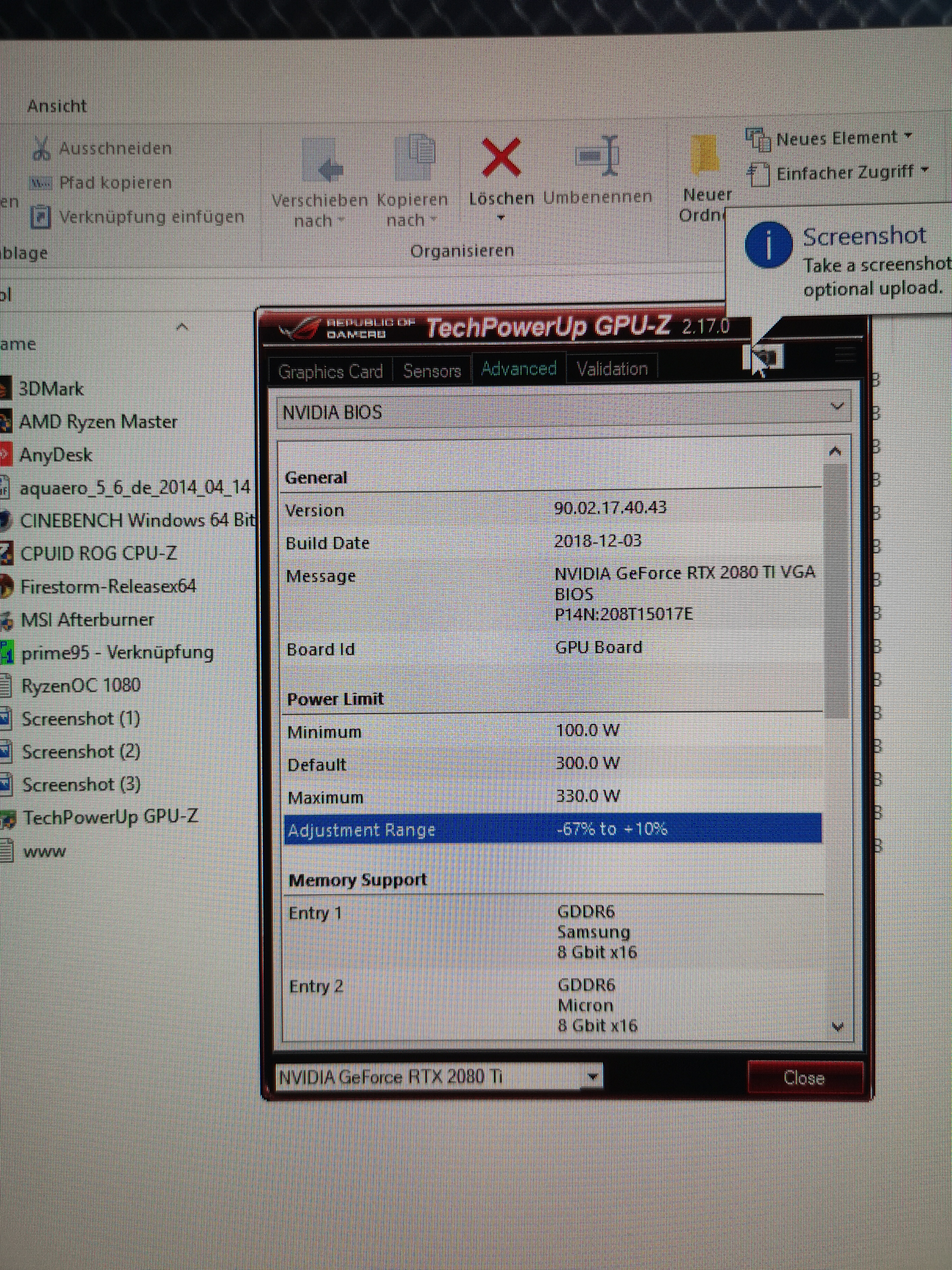Viewport: 952px width, 1270px height.
Task: Switch to the Graphics Card tab
Action: pyautogui.click(x=330, y=371)
